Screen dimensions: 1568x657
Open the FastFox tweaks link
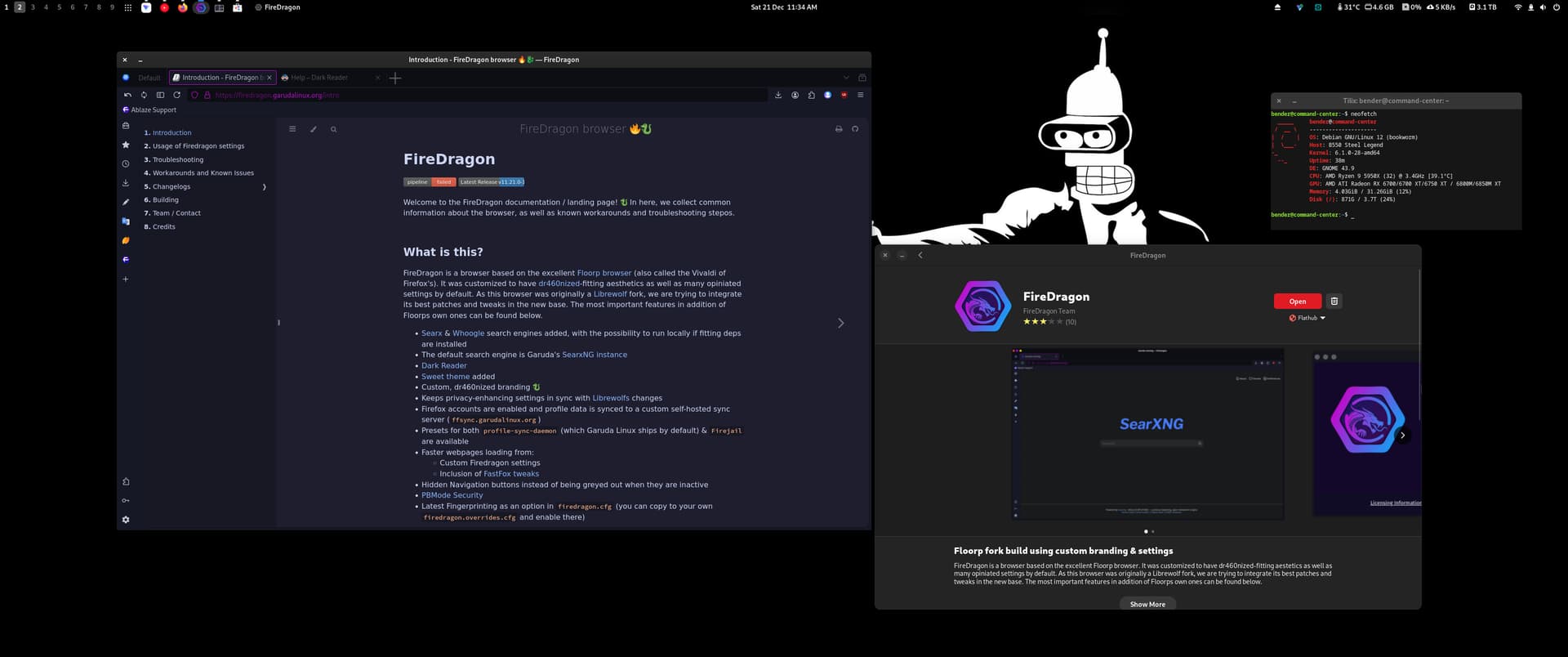[511, 474]
